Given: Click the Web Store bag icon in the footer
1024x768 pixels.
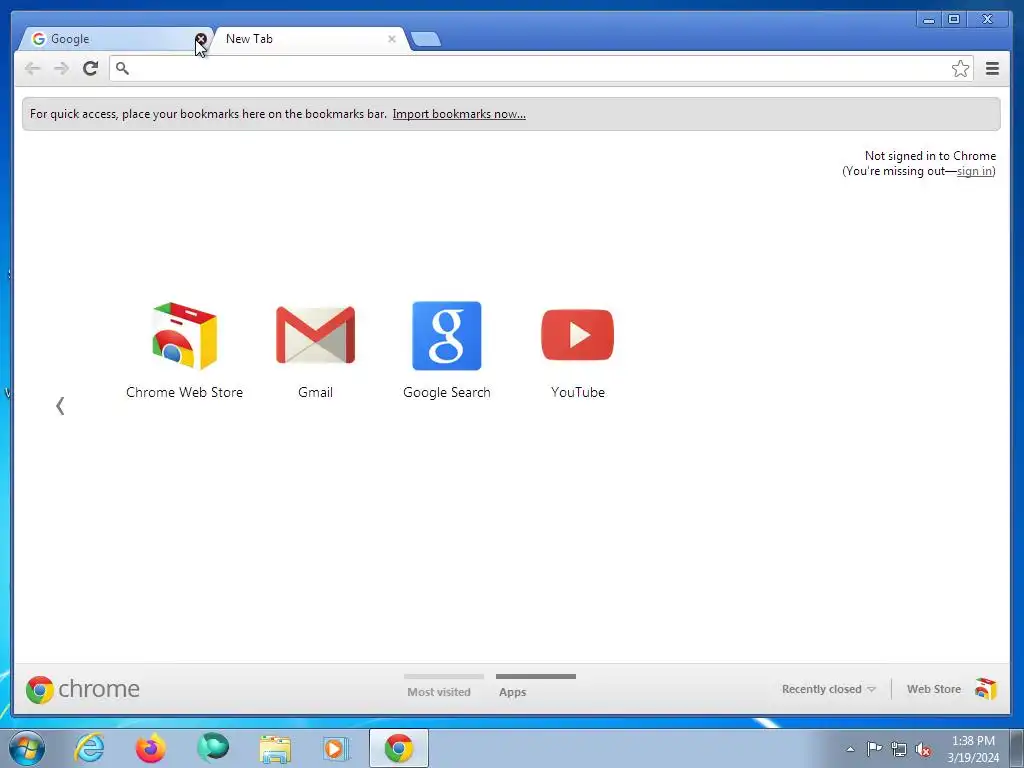Looking at the screenshot, I should coord(986,688).
